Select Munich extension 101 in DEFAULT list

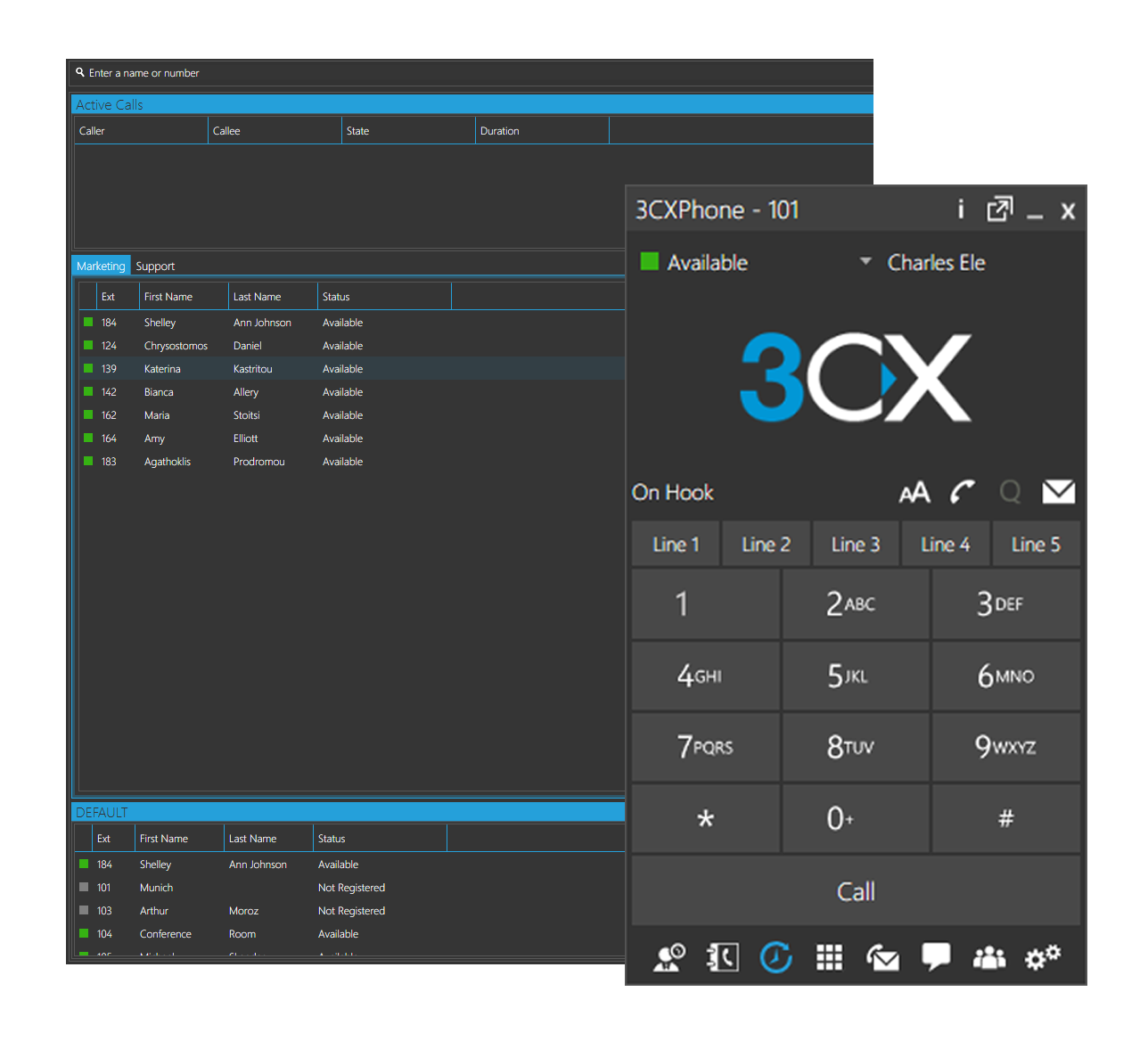point(349,888)
